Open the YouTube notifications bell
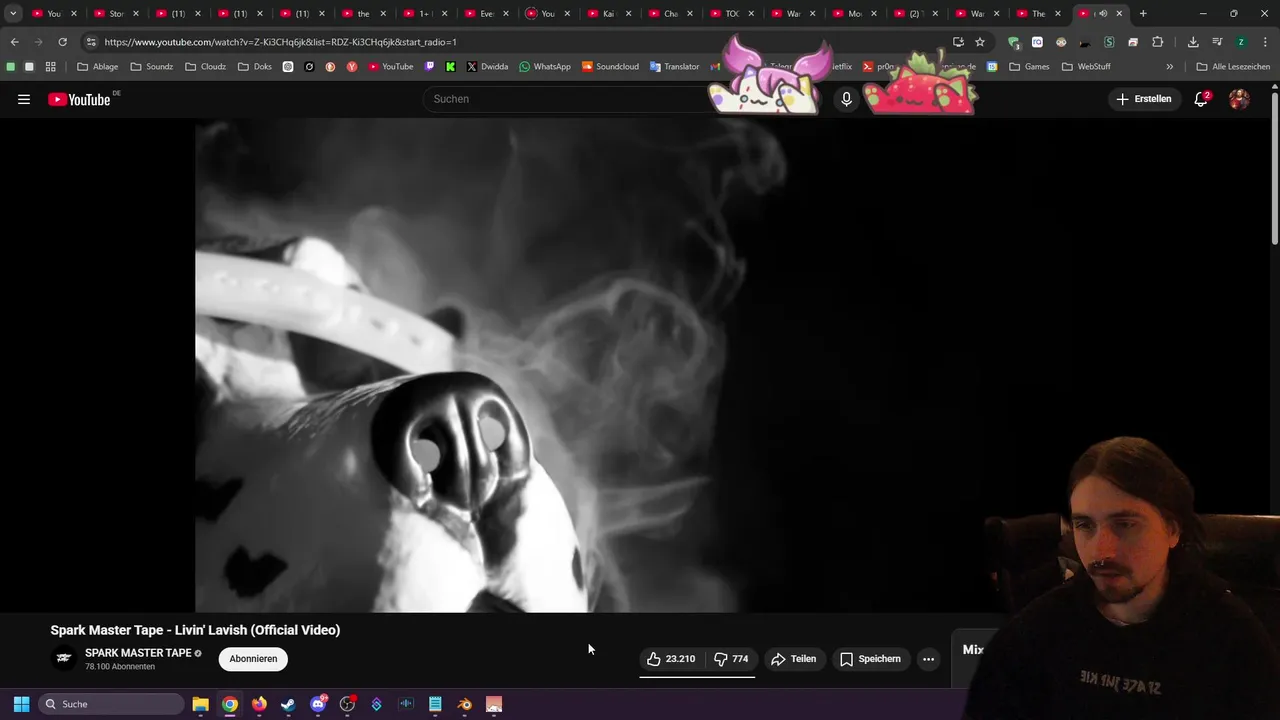1280x720 pixels. coord(1201,99)
